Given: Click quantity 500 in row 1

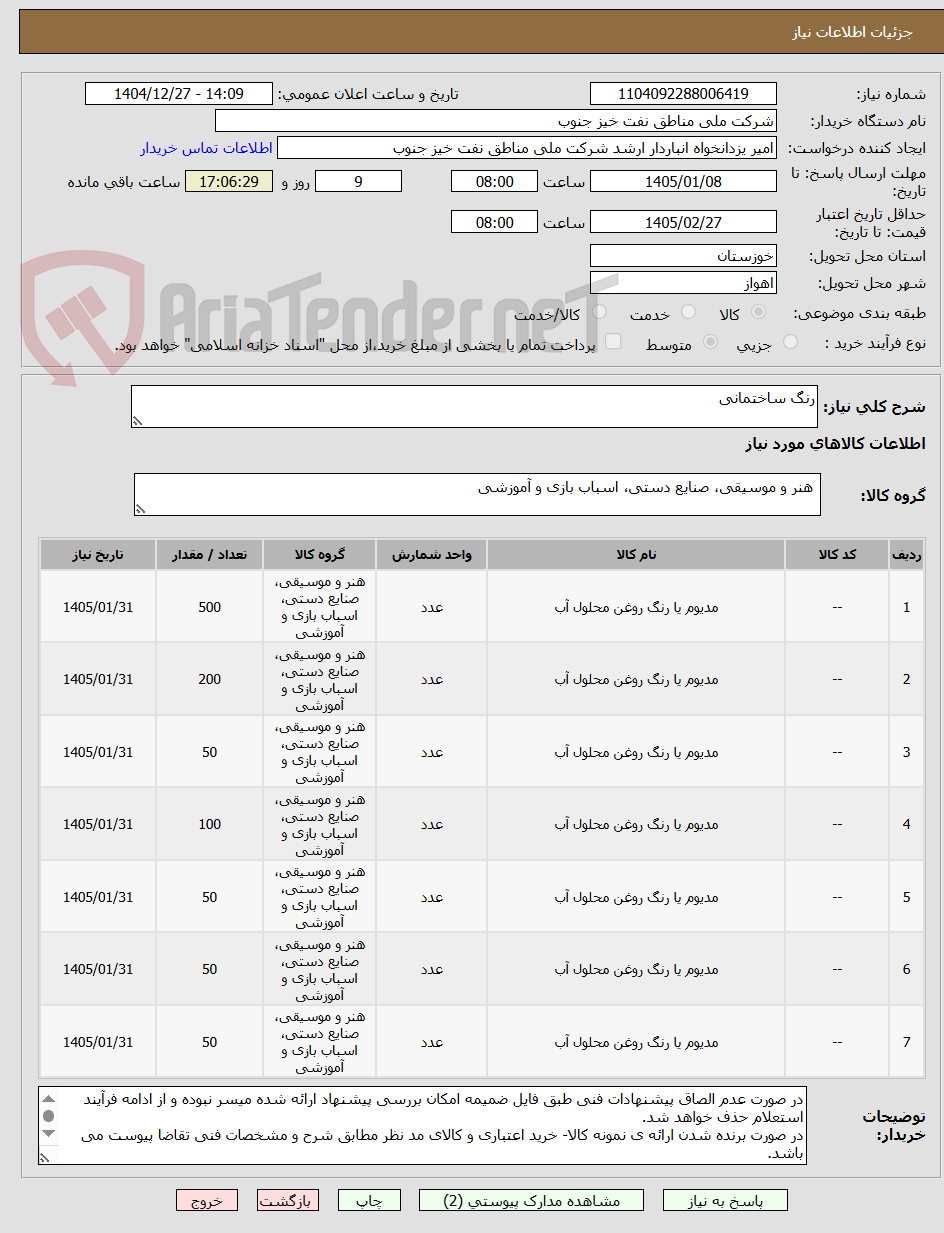Looking at the screenshot, I should (x=210, y=607).
